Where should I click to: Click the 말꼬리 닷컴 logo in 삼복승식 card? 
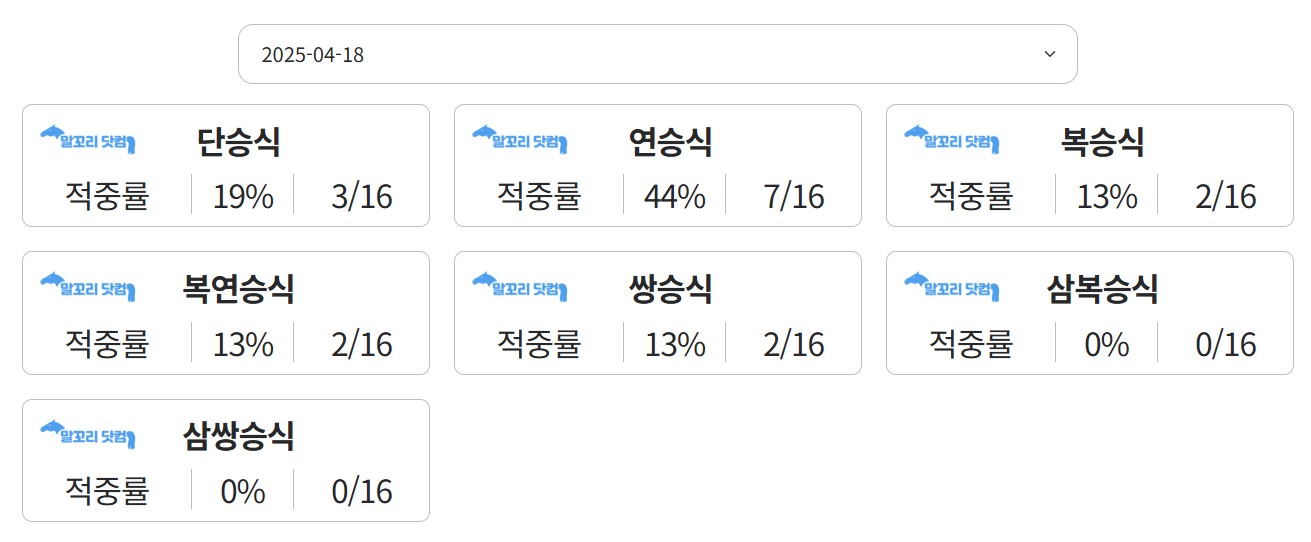coord(952,287)
